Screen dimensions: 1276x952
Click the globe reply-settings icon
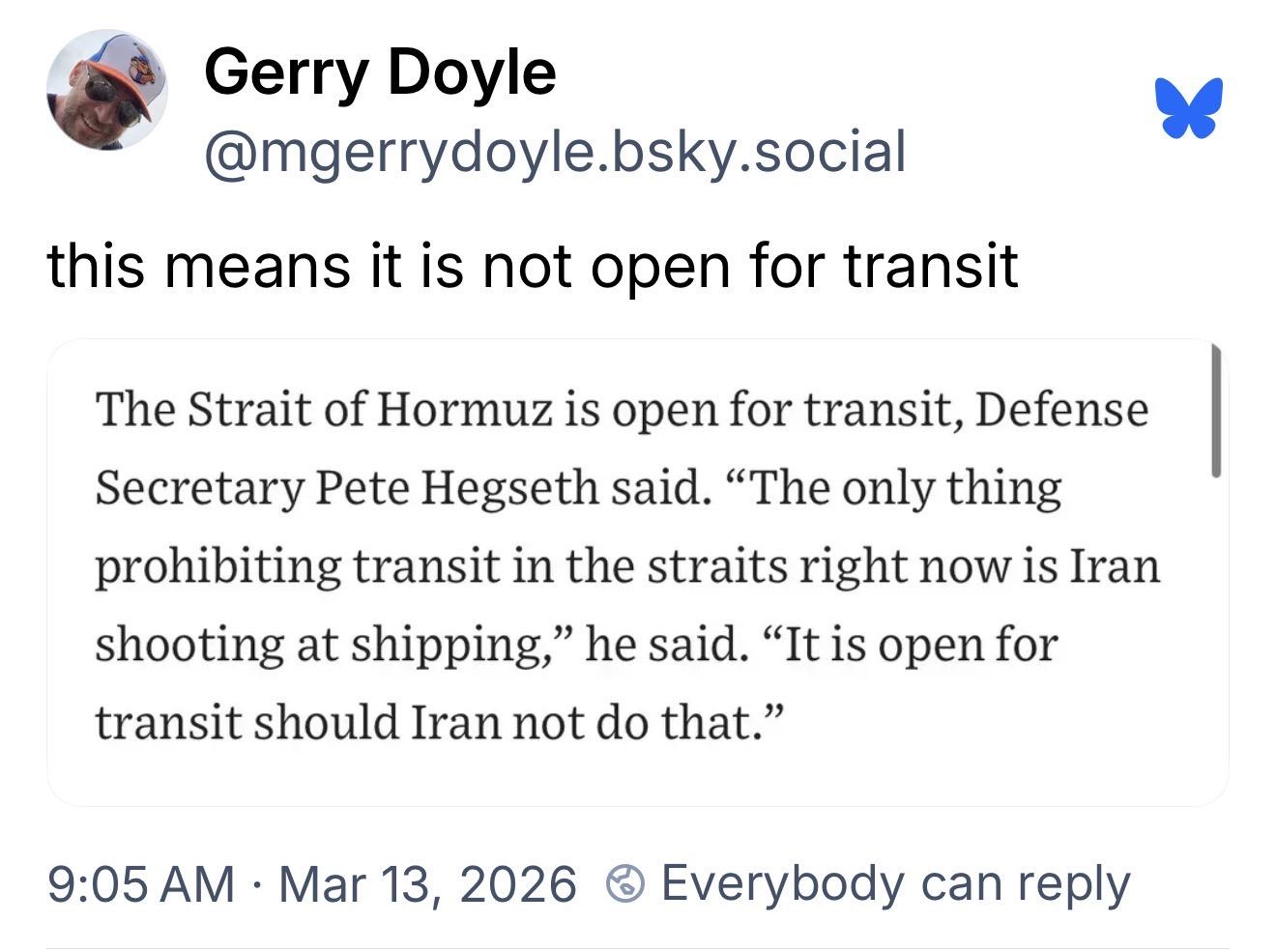(624, 883)
